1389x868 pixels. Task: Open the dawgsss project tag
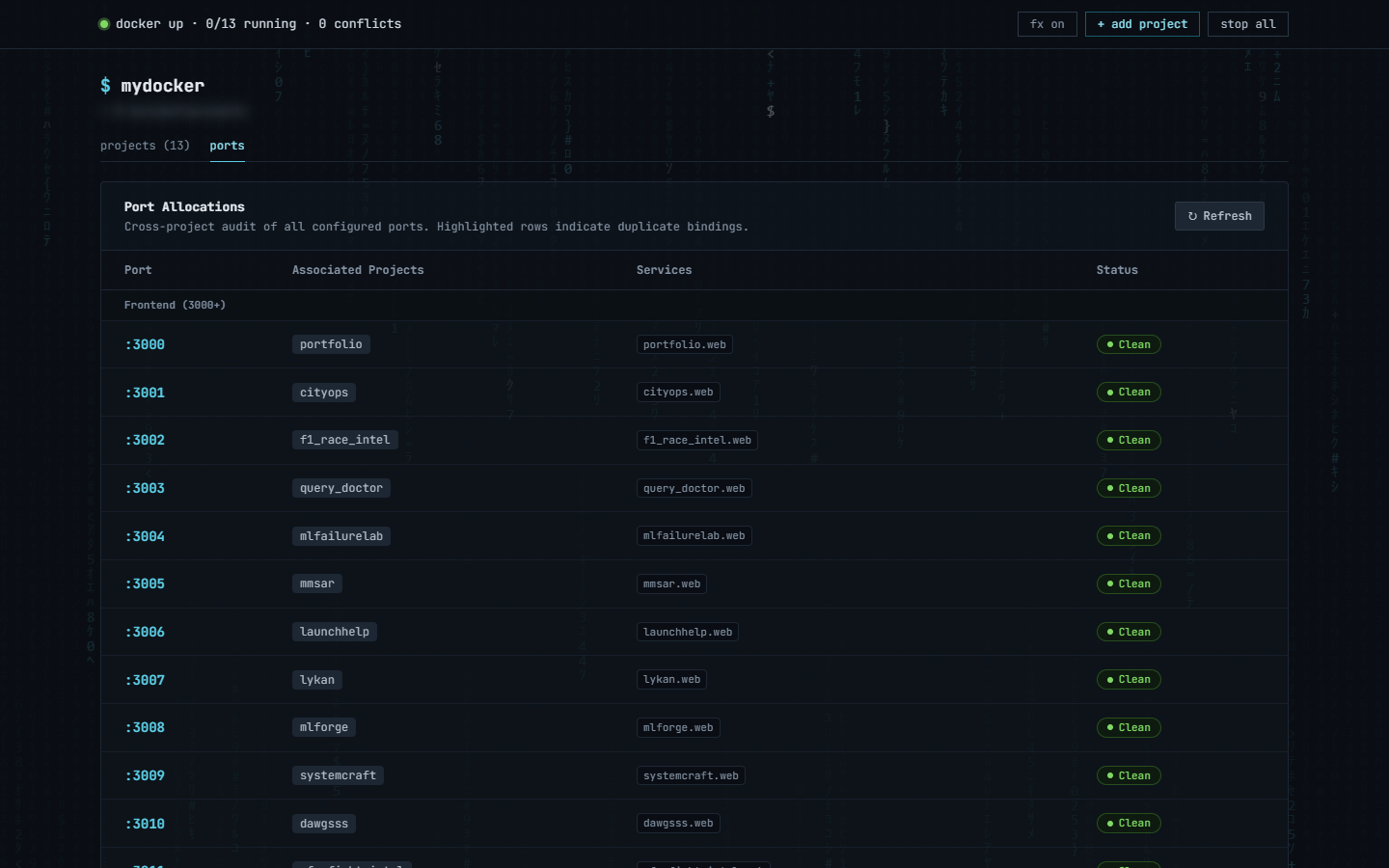tap(324, 824)
